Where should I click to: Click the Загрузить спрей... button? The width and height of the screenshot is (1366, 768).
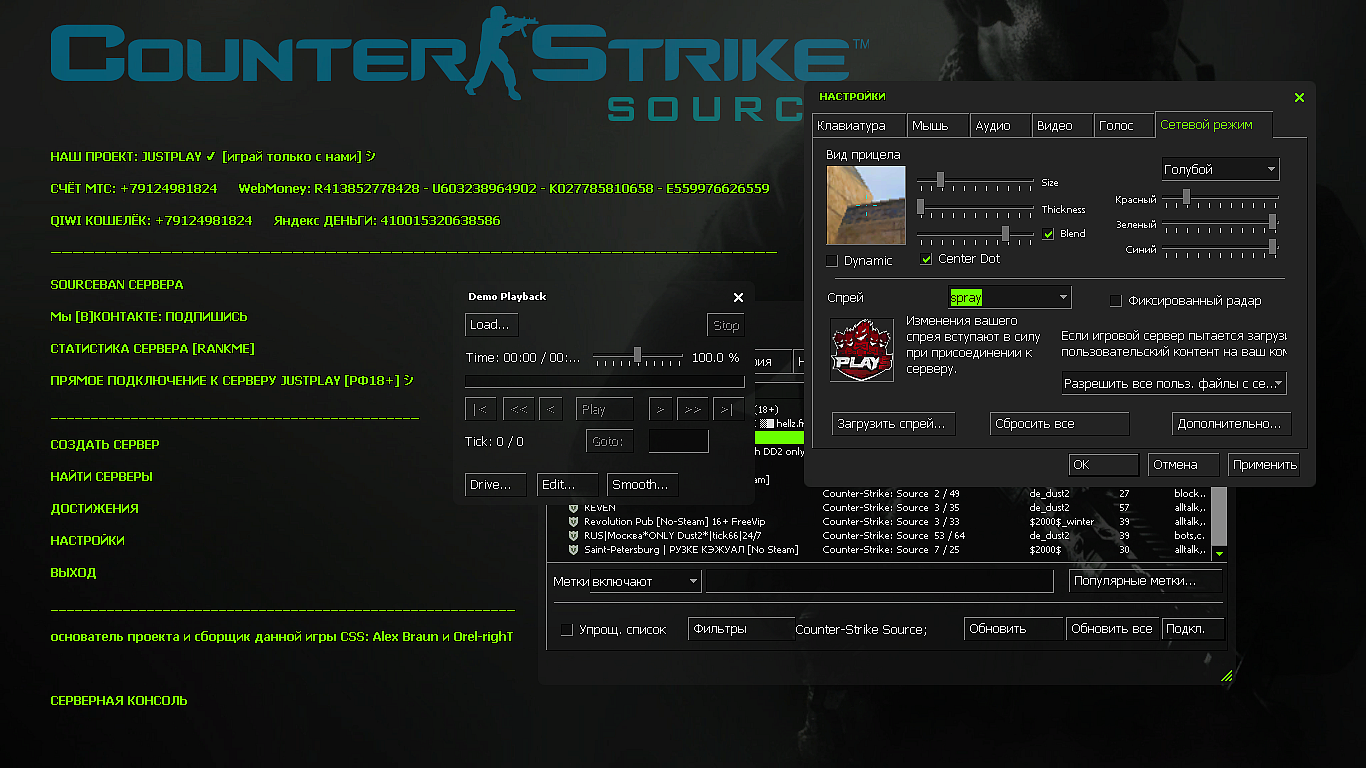pyautogui.click(x=893, y=424)
